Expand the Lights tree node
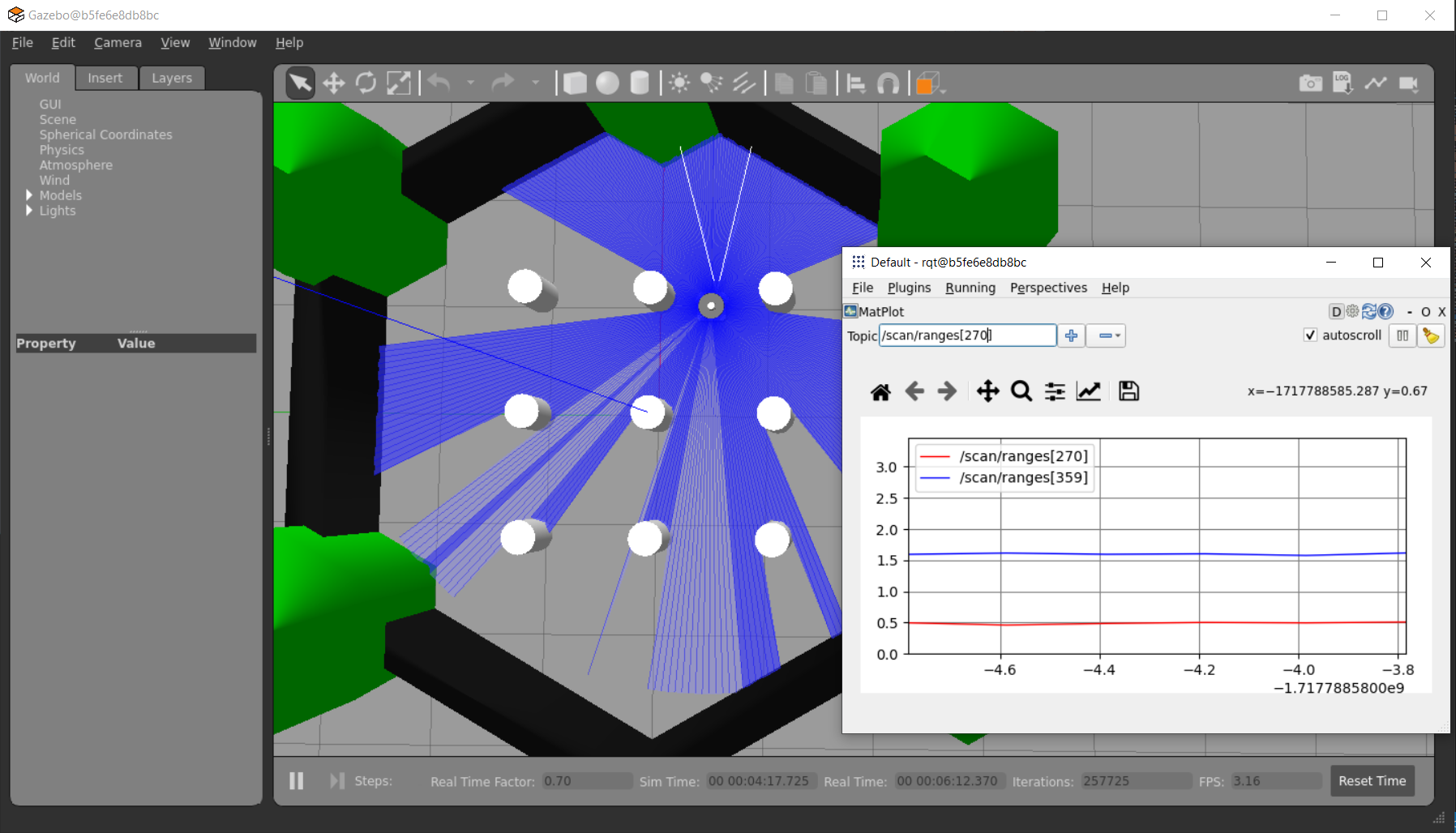This screenshot has height=833, width=1456. (29, 211)
